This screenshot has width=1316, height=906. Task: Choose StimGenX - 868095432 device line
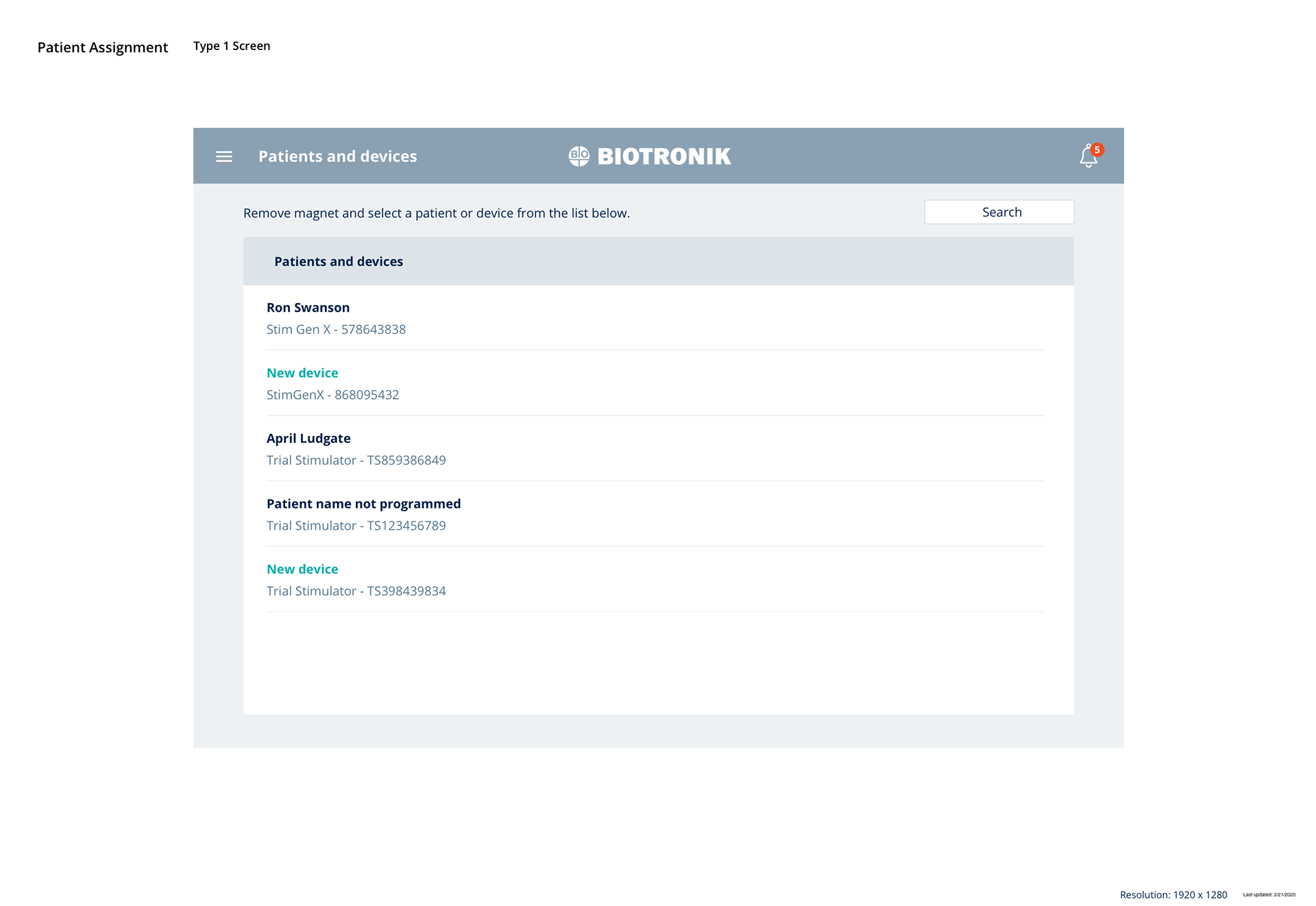coord(332,395)
